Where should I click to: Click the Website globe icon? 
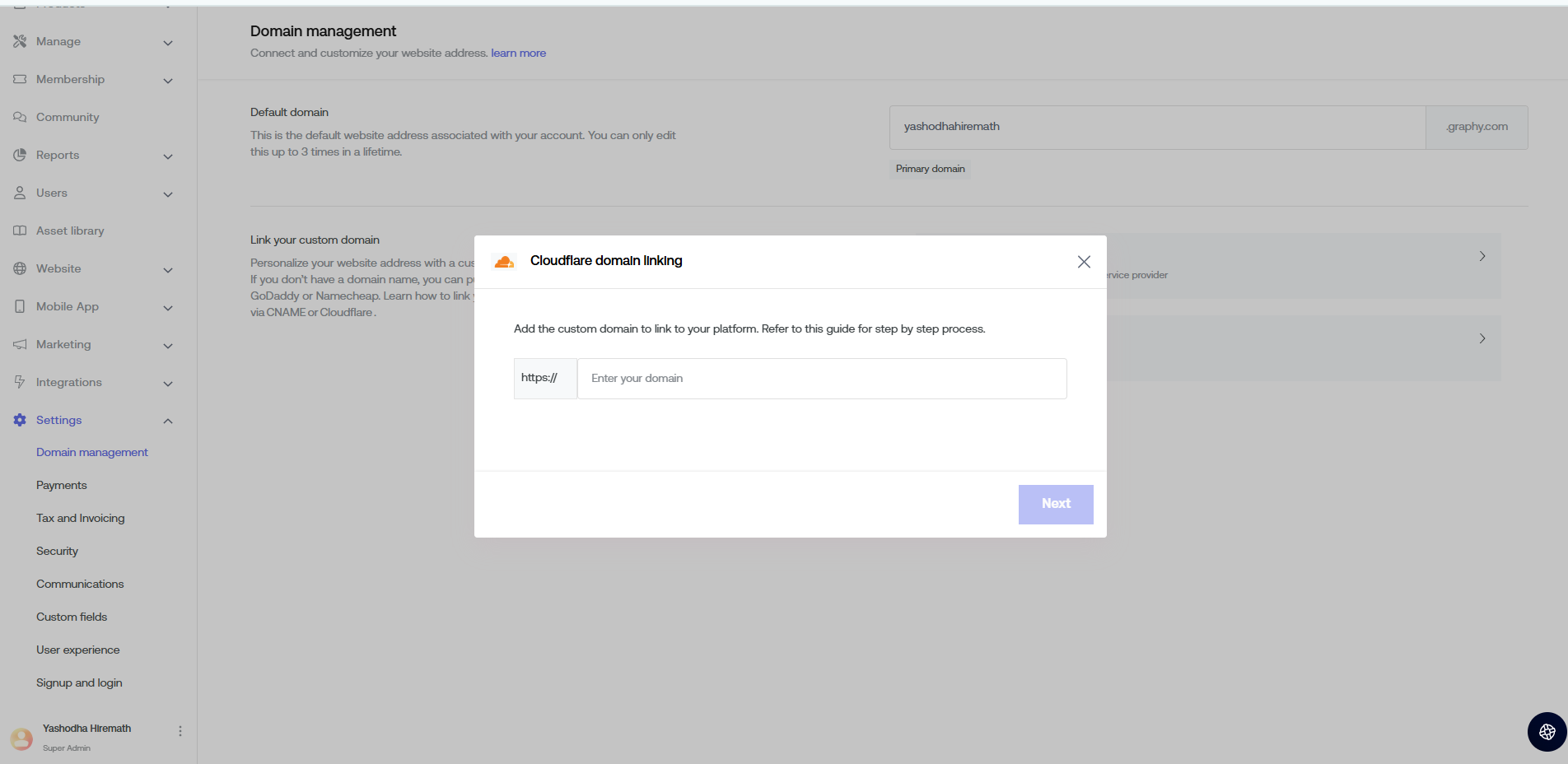pyautogui.click(x=20, y=268)
